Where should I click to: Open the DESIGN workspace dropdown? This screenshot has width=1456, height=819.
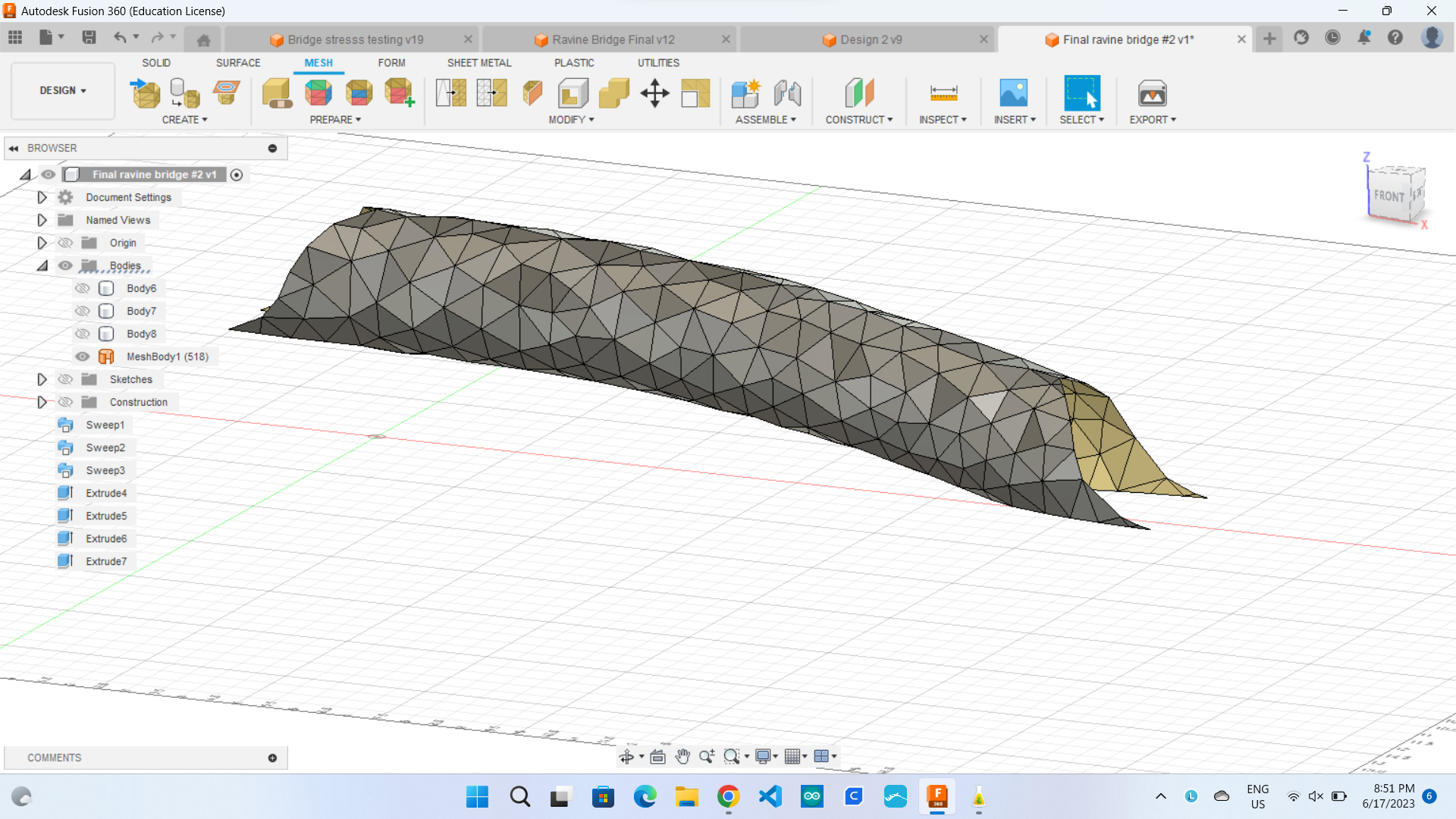62,90
